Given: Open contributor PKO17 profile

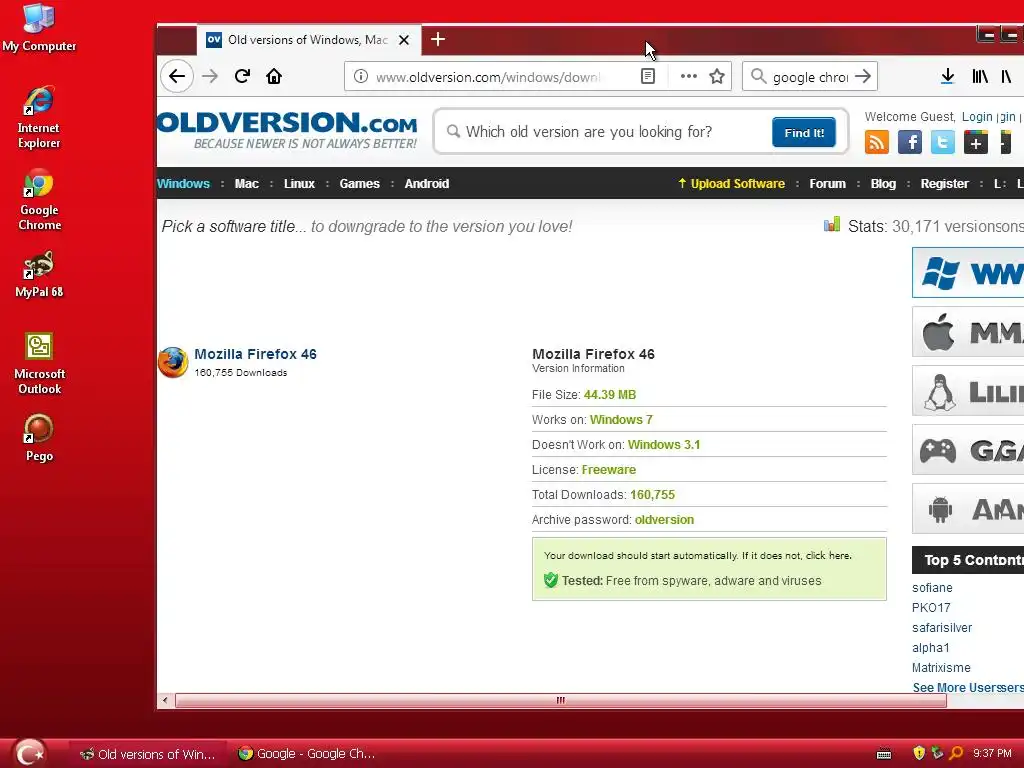Looking at the screenshot, I should point(931,607).
